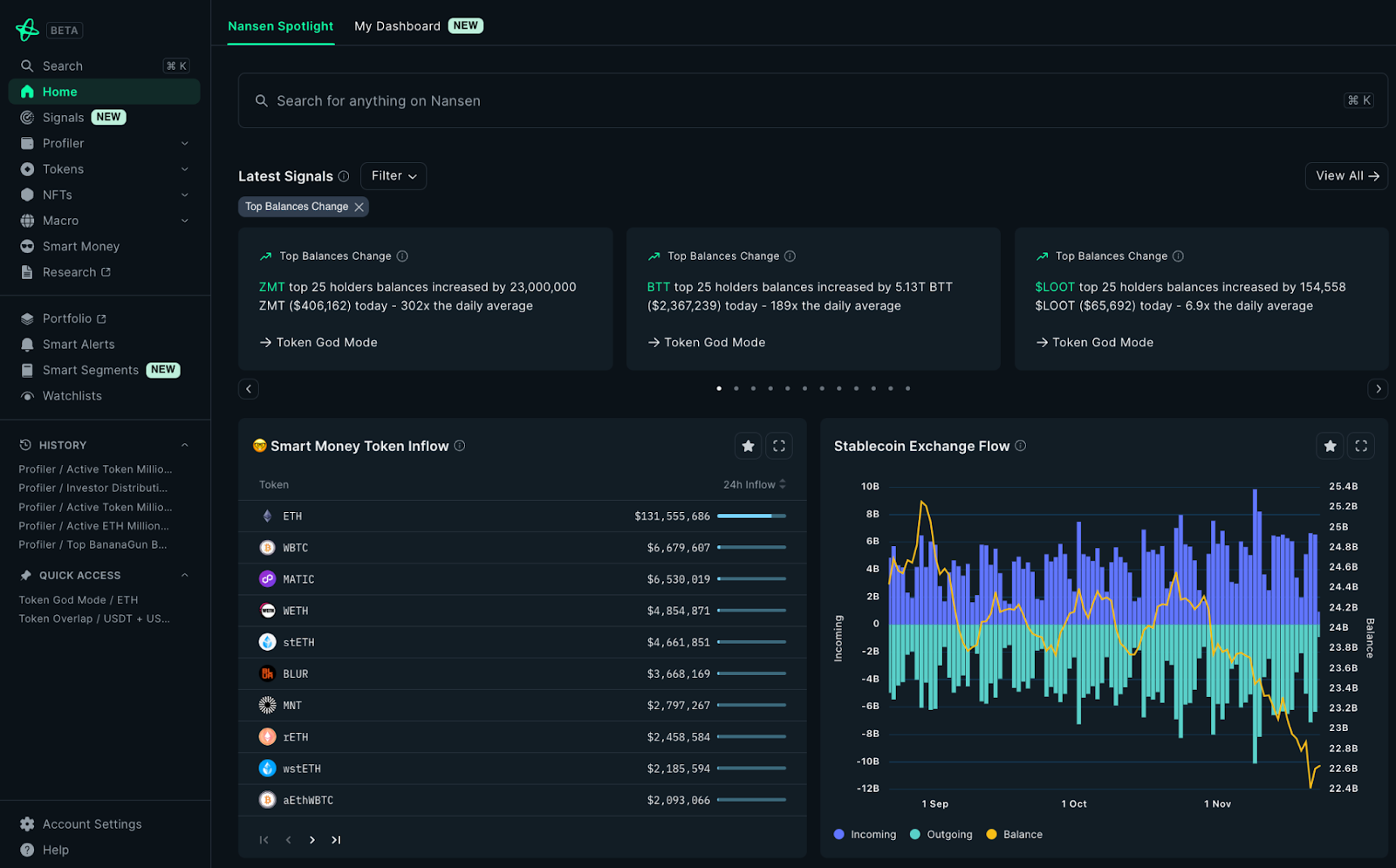Collapse the Quick Access section
The height and width of the screenshot is (868, 1396).
coord(185,575)
